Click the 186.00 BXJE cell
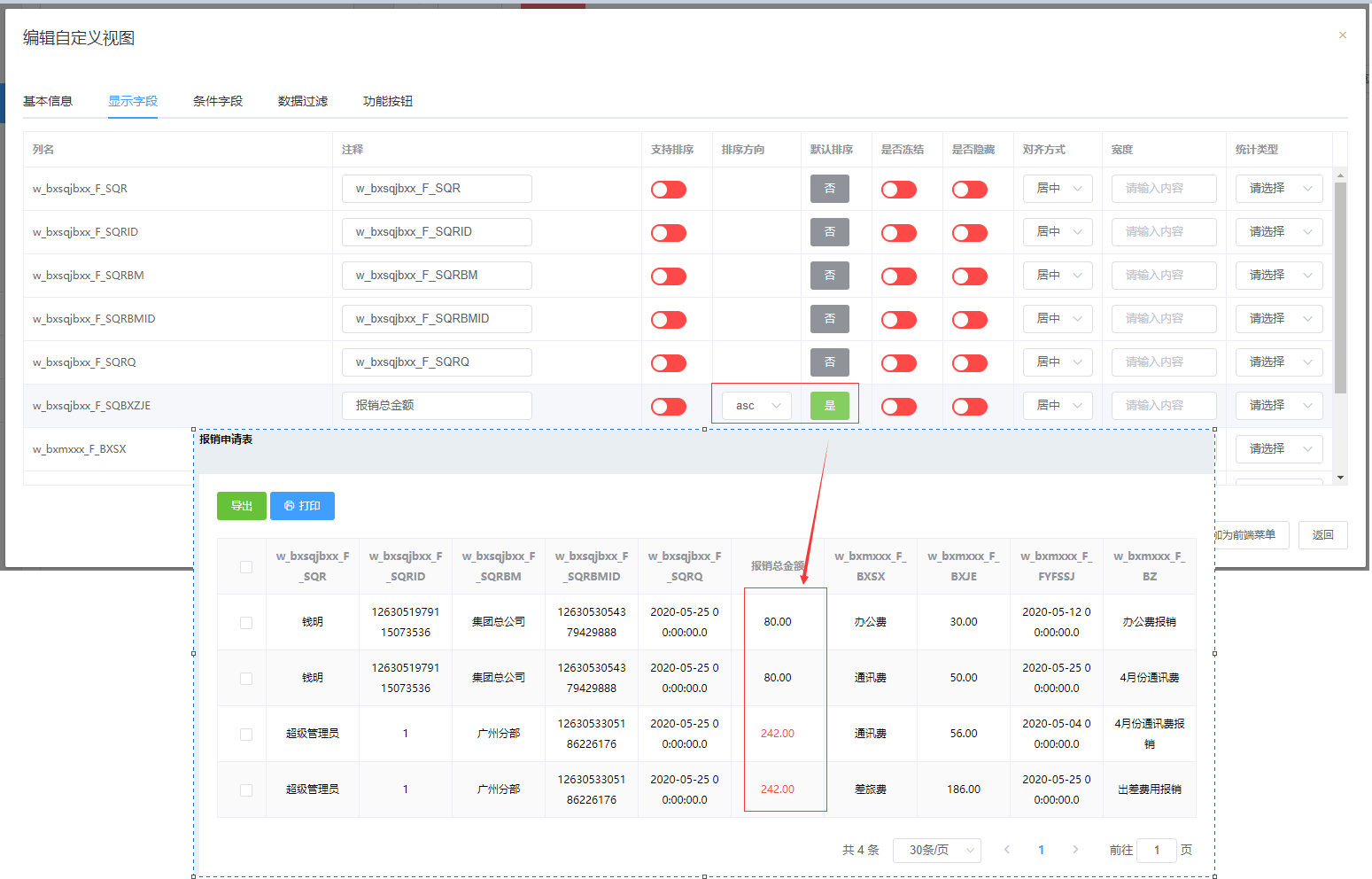 [x=964, y=790]
